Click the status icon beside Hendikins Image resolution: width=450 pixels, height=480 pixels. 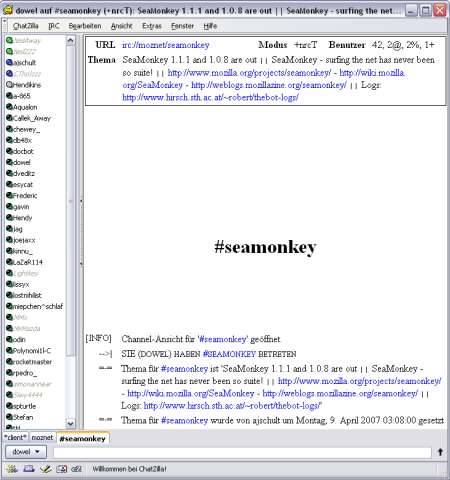pos(9,85)
